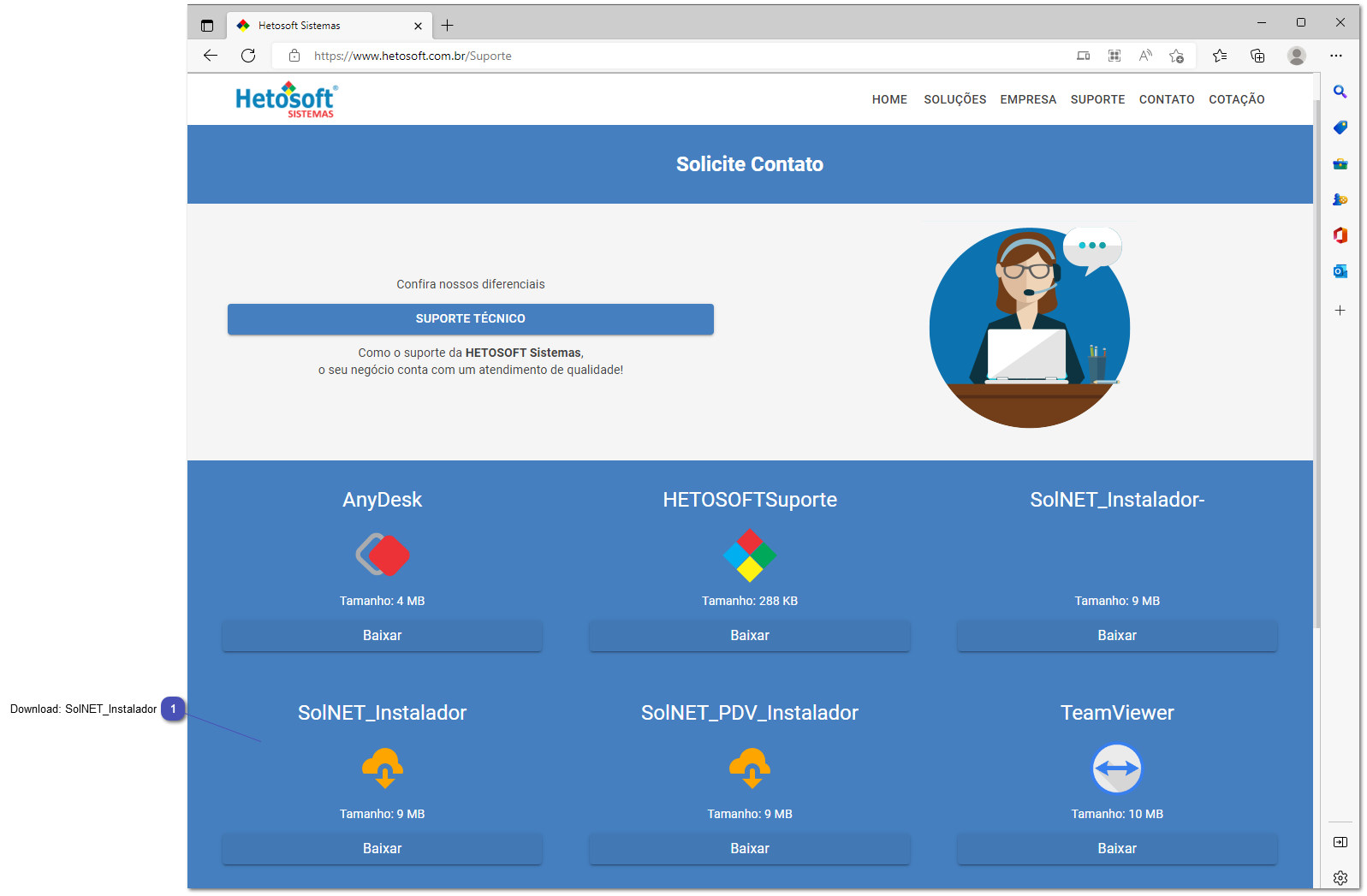Click the Solicite Contato heading
The height and width of the screenshot is (896, 1367).
pyautogui.click(x=750, y=164)
